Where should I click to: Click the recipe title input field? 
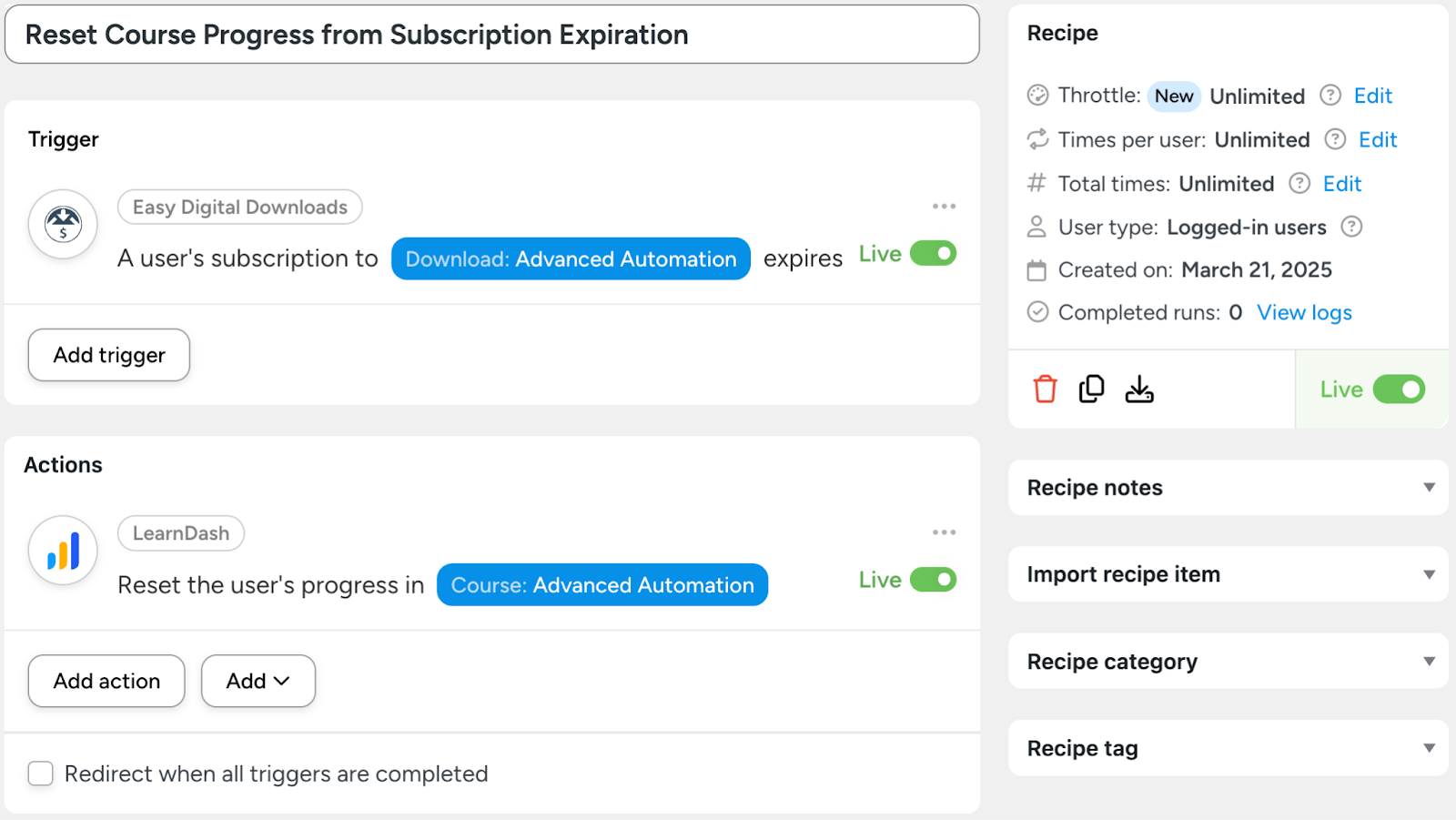[x=491, y=35]
